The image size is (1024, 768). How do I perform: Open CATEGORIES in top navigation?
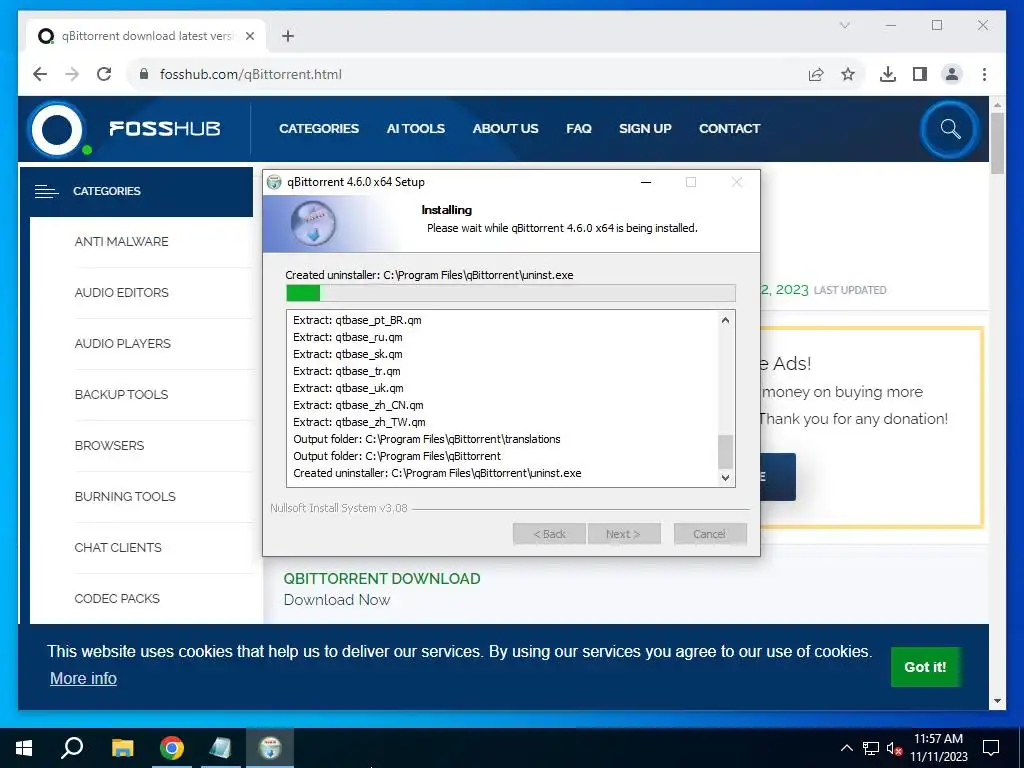click(319, 129)
